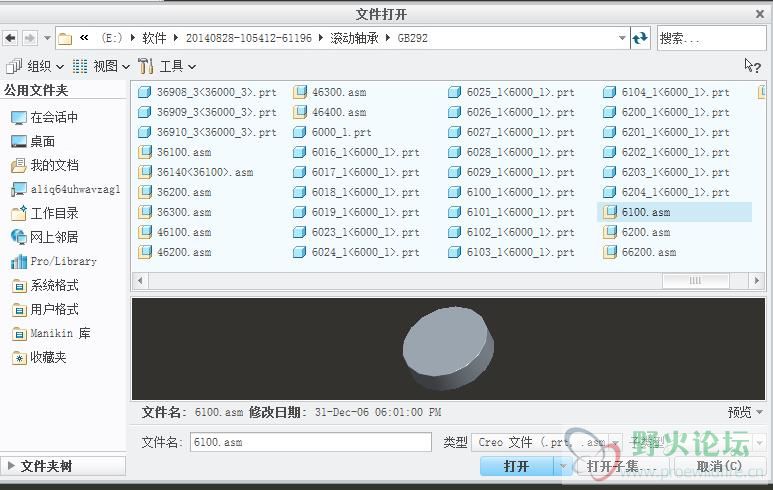Open 用户格式 folder
This screenshot has width=773, height=490.
(44, 310)
